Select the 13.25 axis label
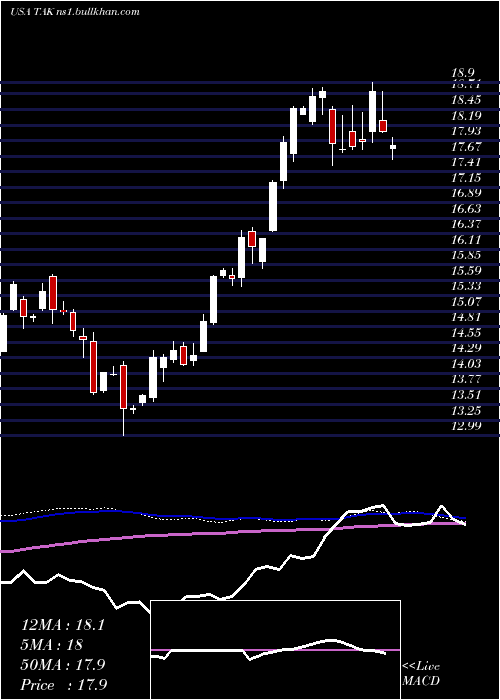 [466, 411]
